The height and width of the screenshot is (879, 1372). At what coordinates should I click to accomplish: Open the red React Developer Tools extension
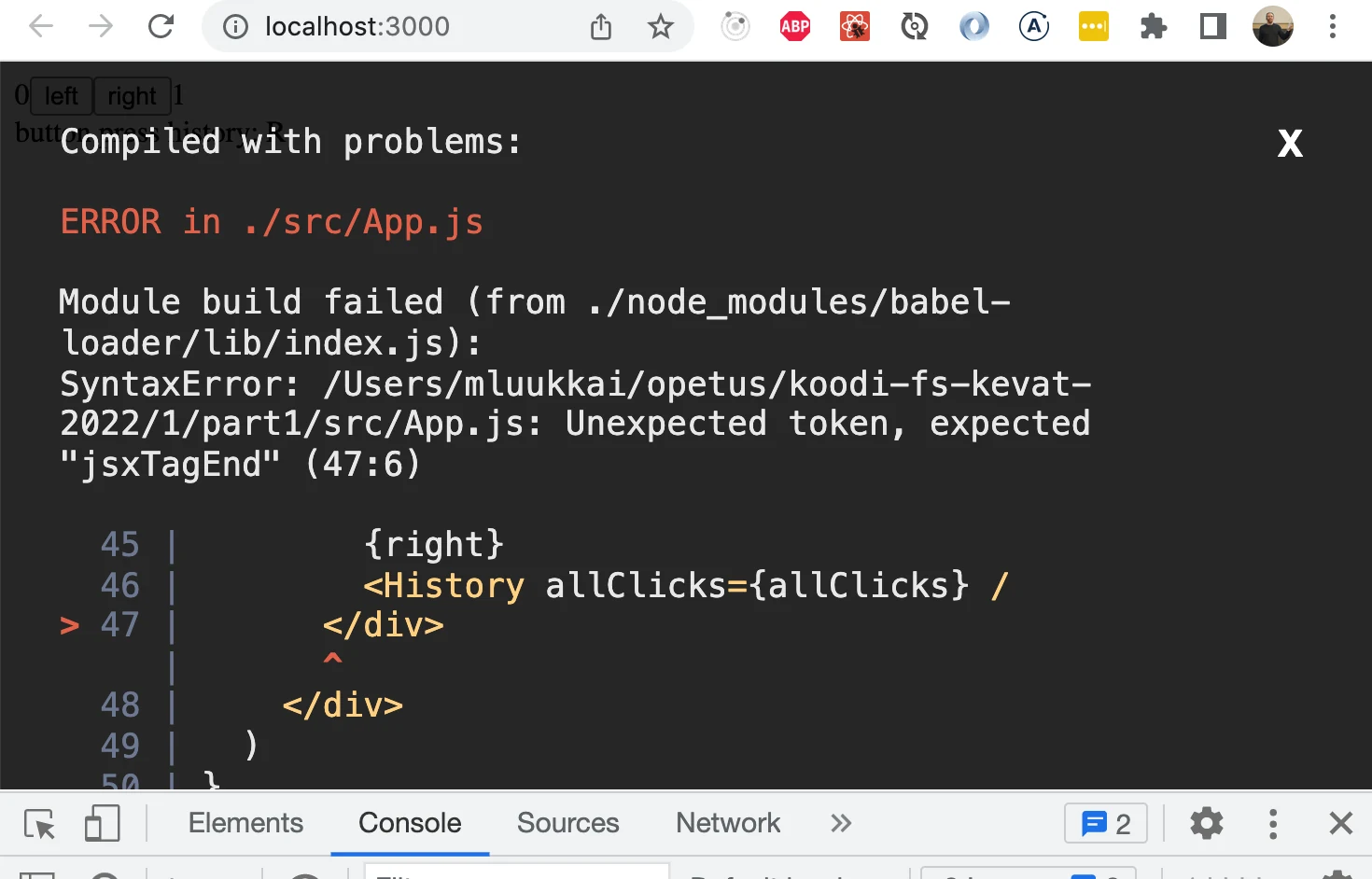(x=855, y=27)
